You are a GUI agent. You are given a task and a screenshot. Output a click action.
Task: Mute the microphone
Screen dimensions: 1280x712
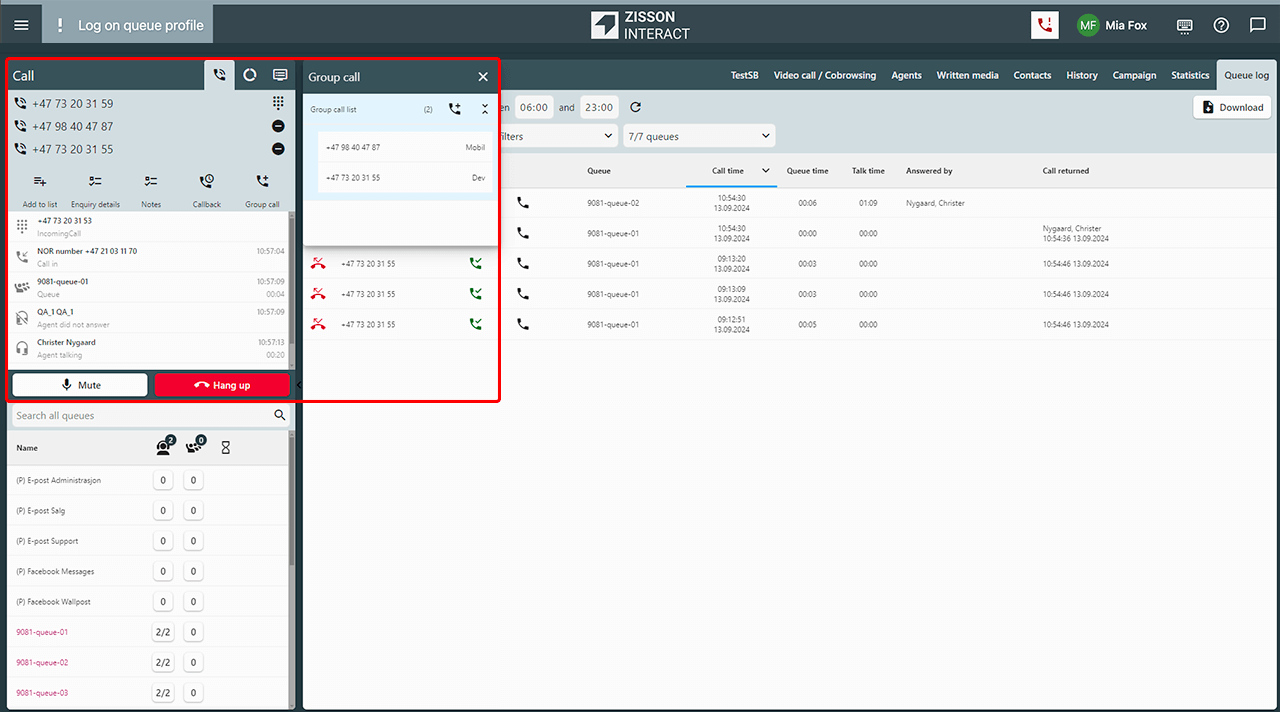click(80, 385)
